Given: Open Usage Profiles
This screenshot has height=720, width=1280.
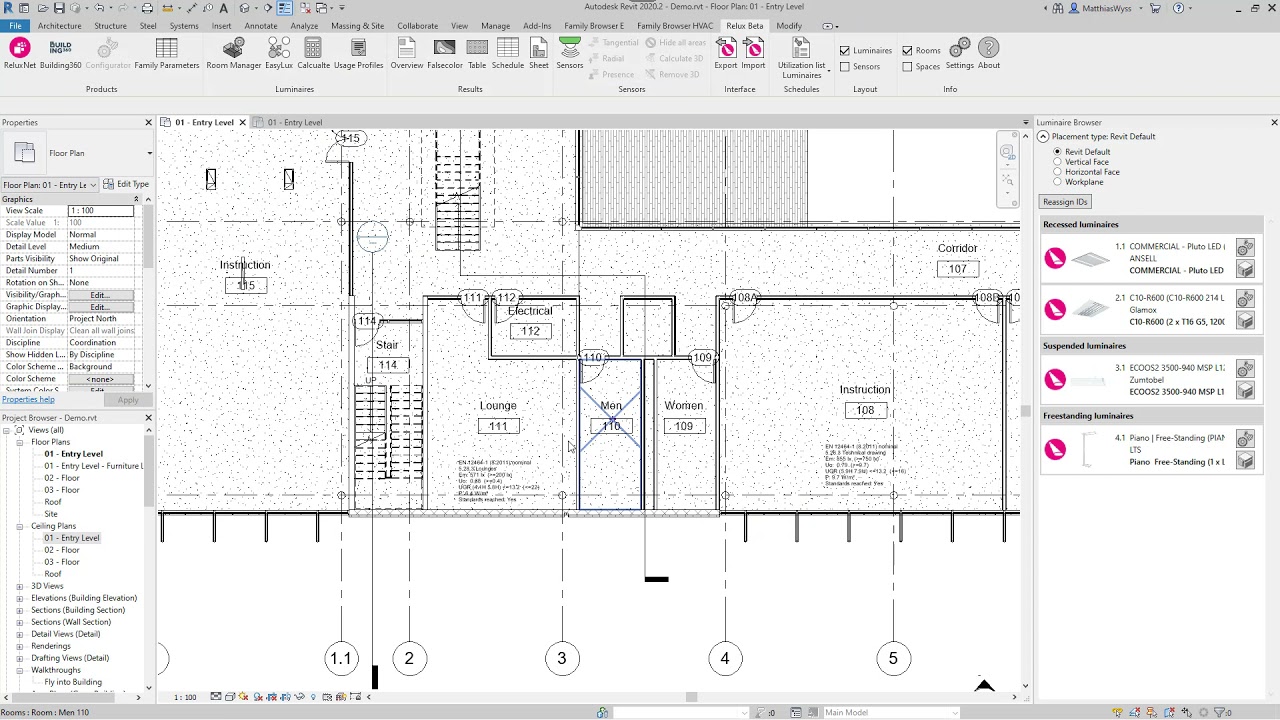Looking at the screenshot, I should [358, 54].
